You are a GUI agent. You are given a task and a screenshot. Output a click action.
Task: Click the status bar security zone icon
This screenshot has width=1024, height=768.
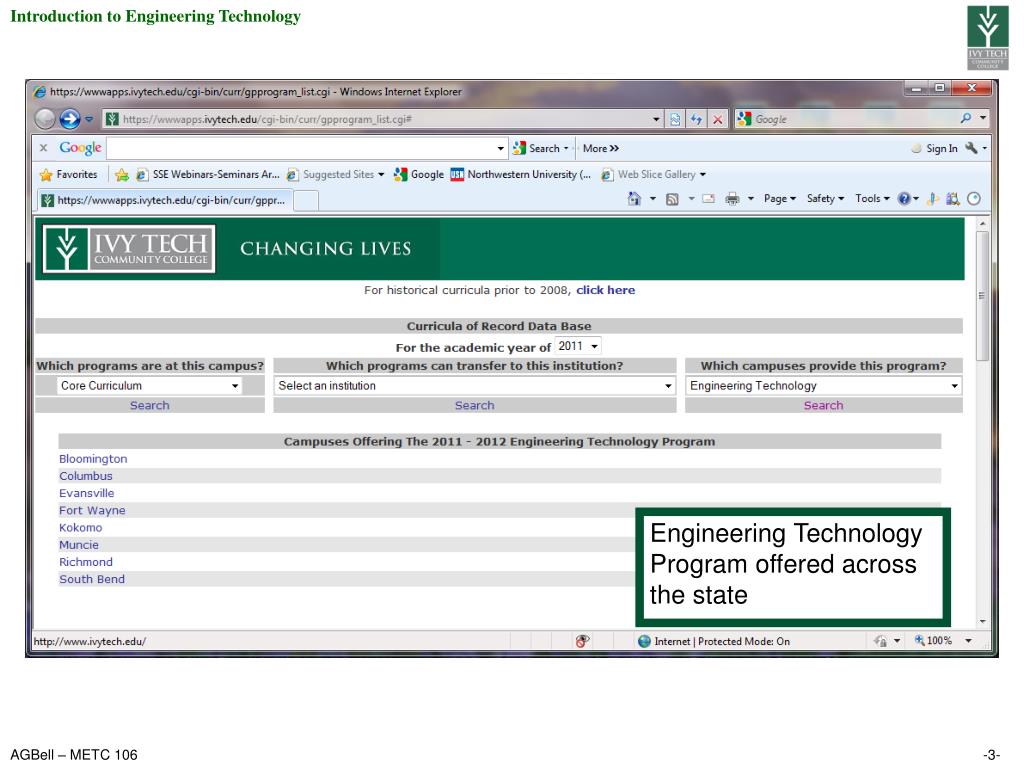[645, 641]
